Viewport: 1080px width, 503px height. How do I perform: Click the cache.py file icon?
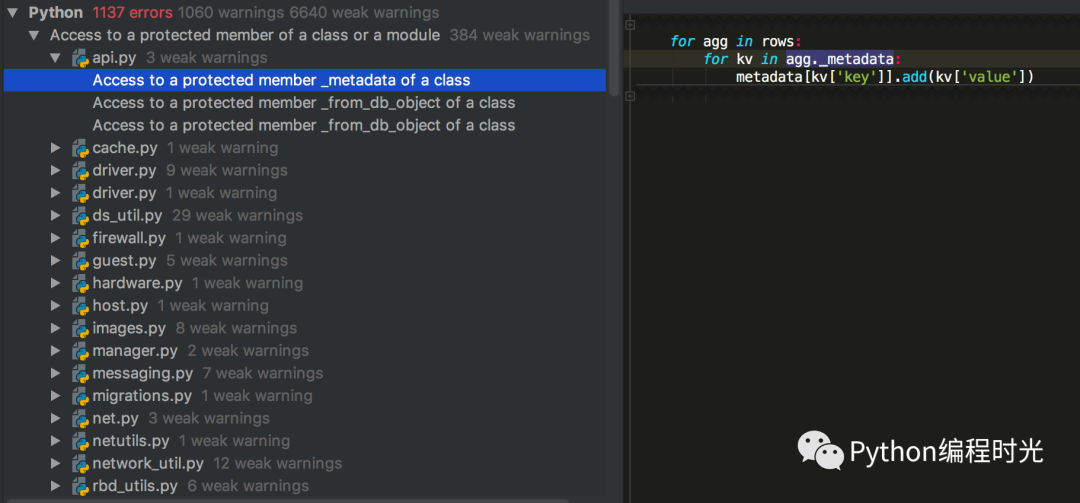81,148
